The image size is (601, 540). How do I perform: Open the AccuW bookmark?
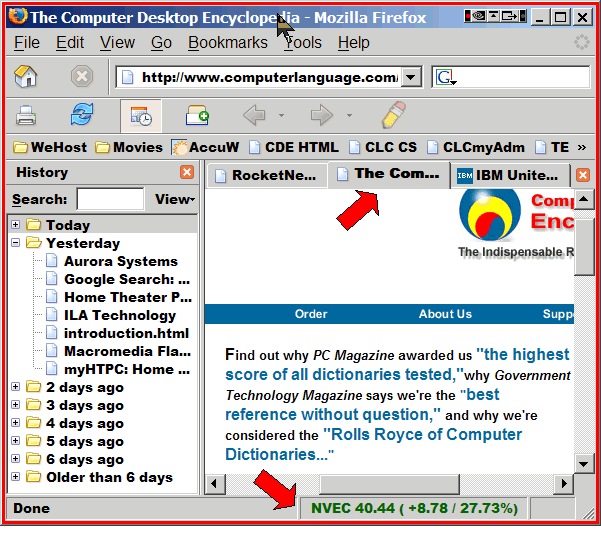point(205,147)
